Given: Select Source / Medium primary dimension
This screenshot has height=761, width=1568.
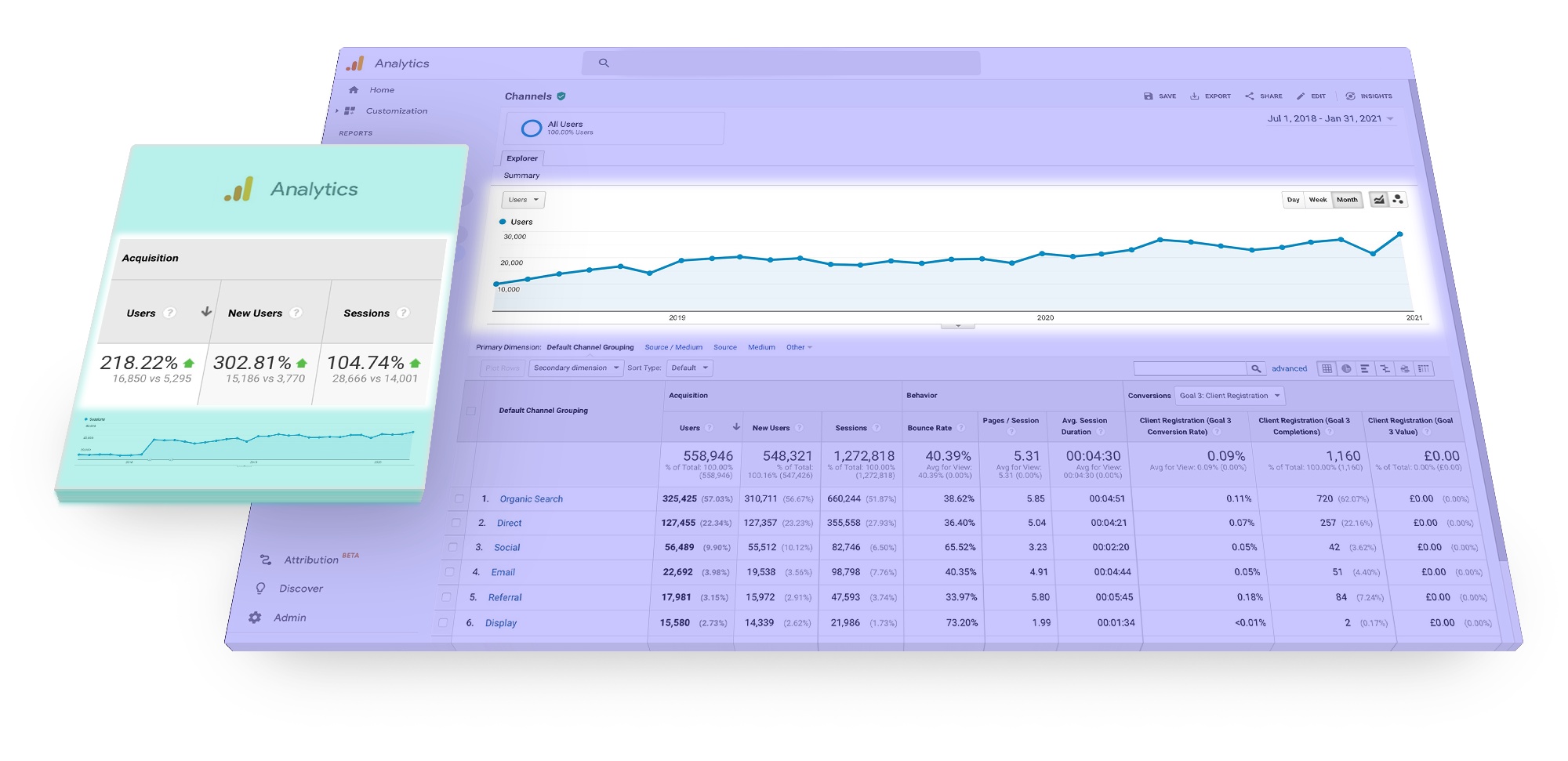Looking at the screenshot, I should pyautogui.click(x=673, y=347).
